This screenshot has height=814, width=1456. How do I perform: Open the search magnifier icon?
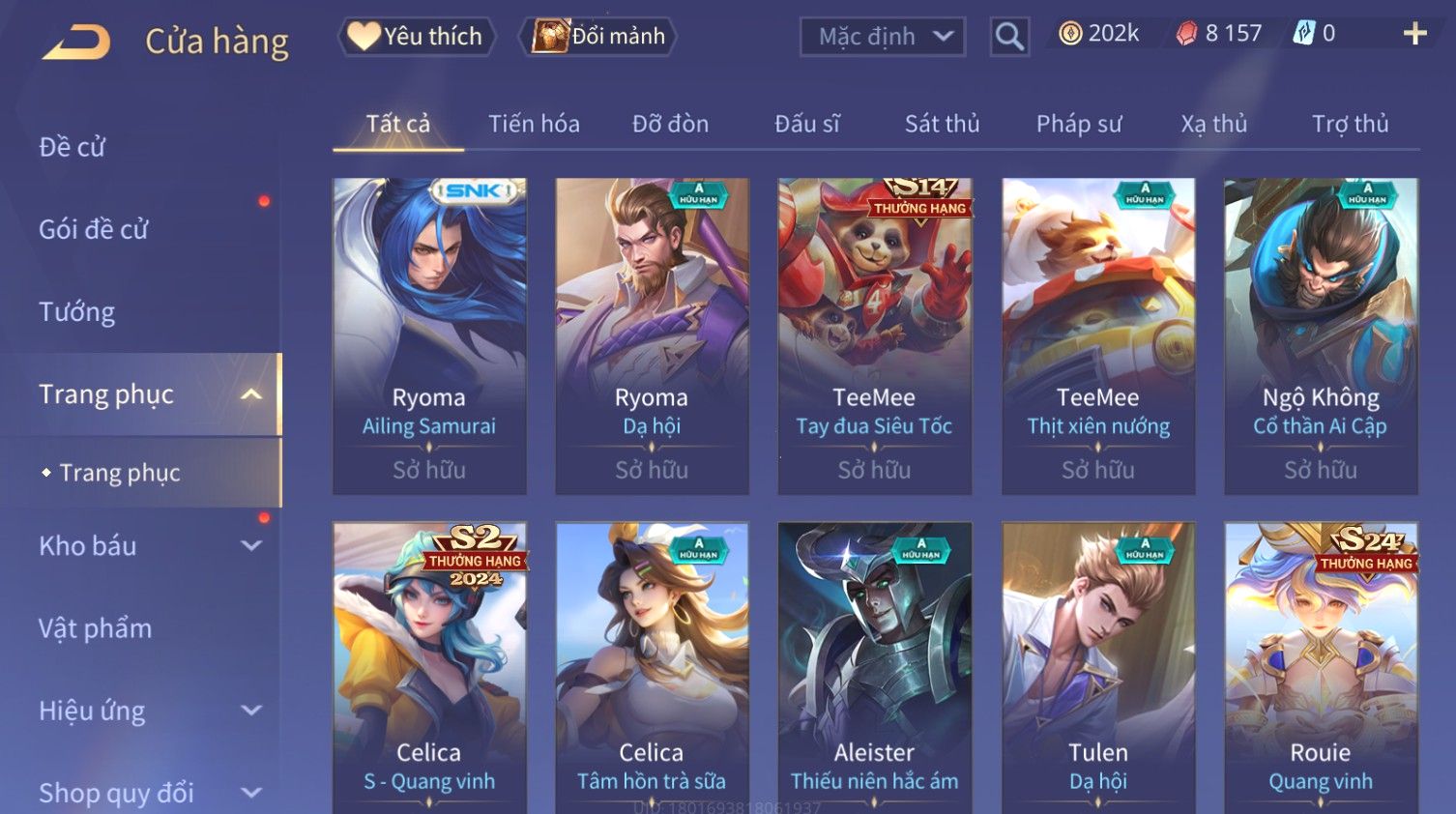[x=1009, y=37]
